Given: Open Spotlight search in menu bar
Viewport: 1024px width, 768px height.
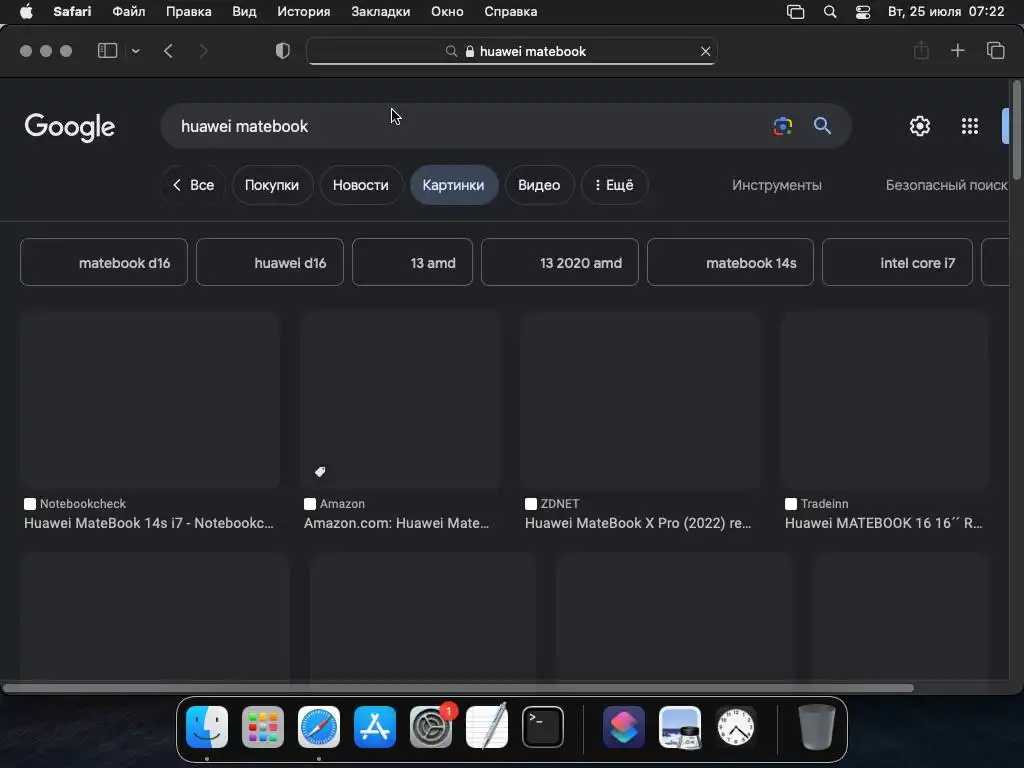Looking at the screenshot, I should (x=830, y=12).
